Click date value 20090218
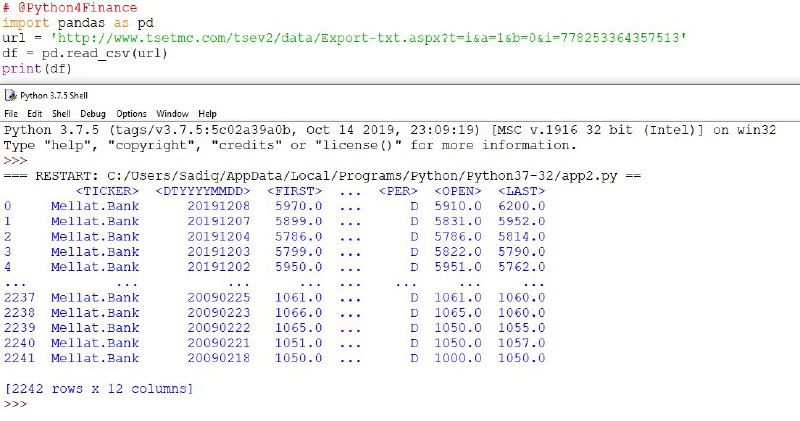The height and width of the screenshot is (421, 800). pos(218,358)
